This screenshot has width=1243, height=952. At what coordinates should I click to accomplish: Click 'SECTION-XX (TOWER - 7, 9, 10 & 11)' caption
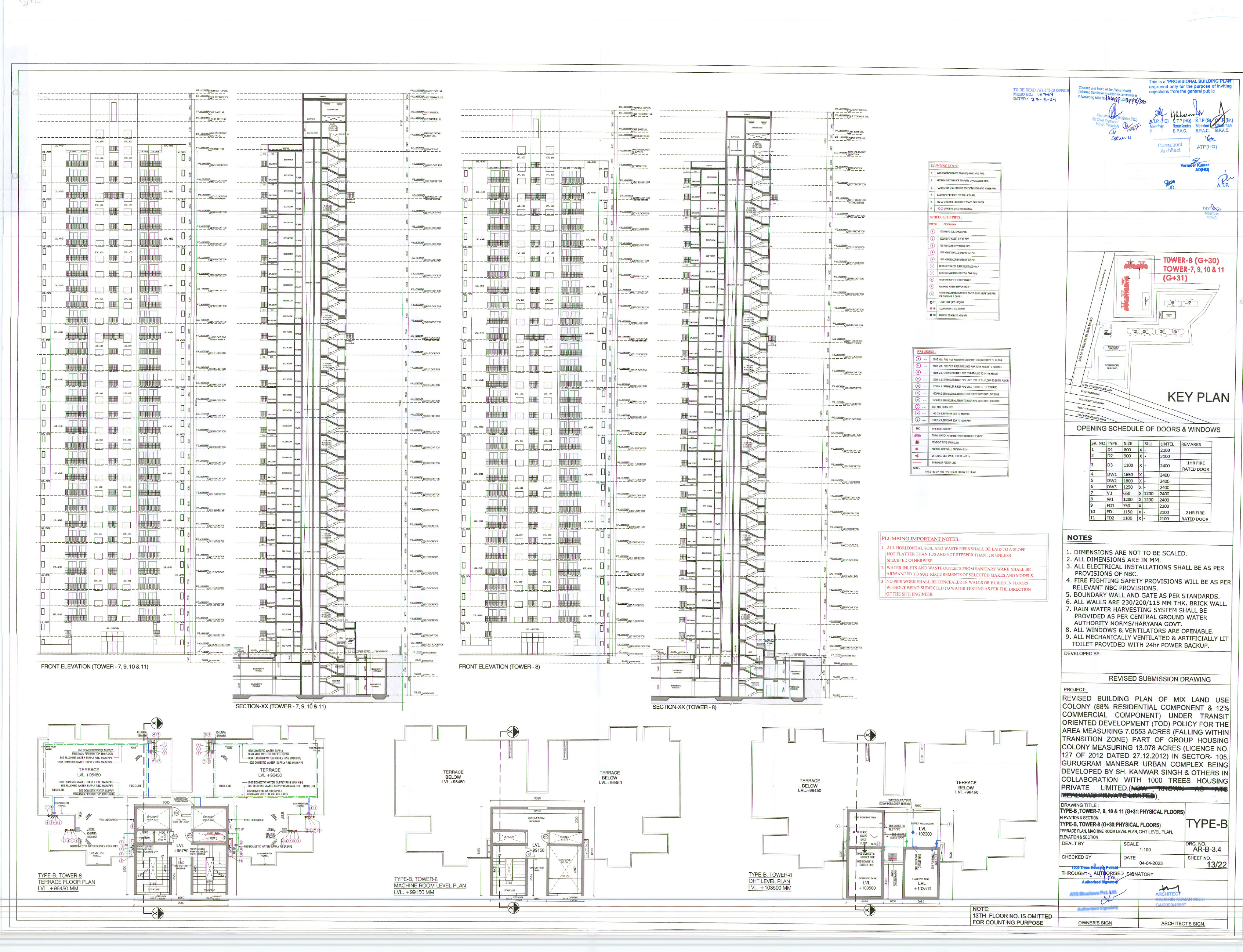pyautogui.click(x=280, y=707)
